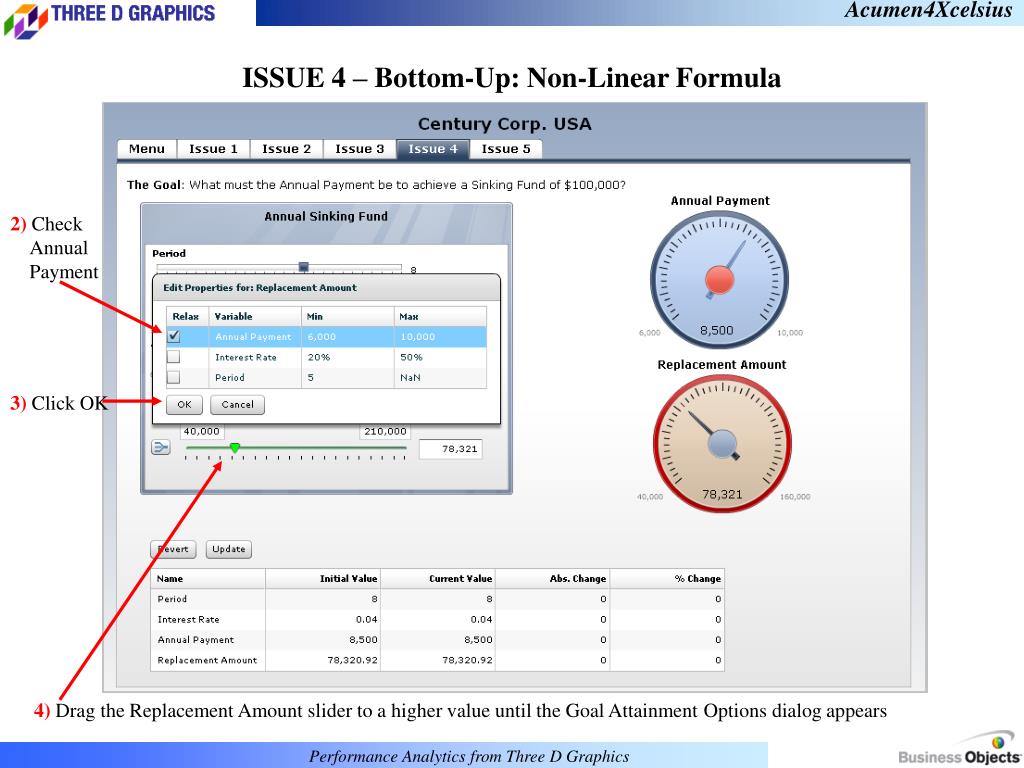Click the 78,321 slider value field
Image resolution: width=1024 pixels, height=768 pixels.
(451, 449)
